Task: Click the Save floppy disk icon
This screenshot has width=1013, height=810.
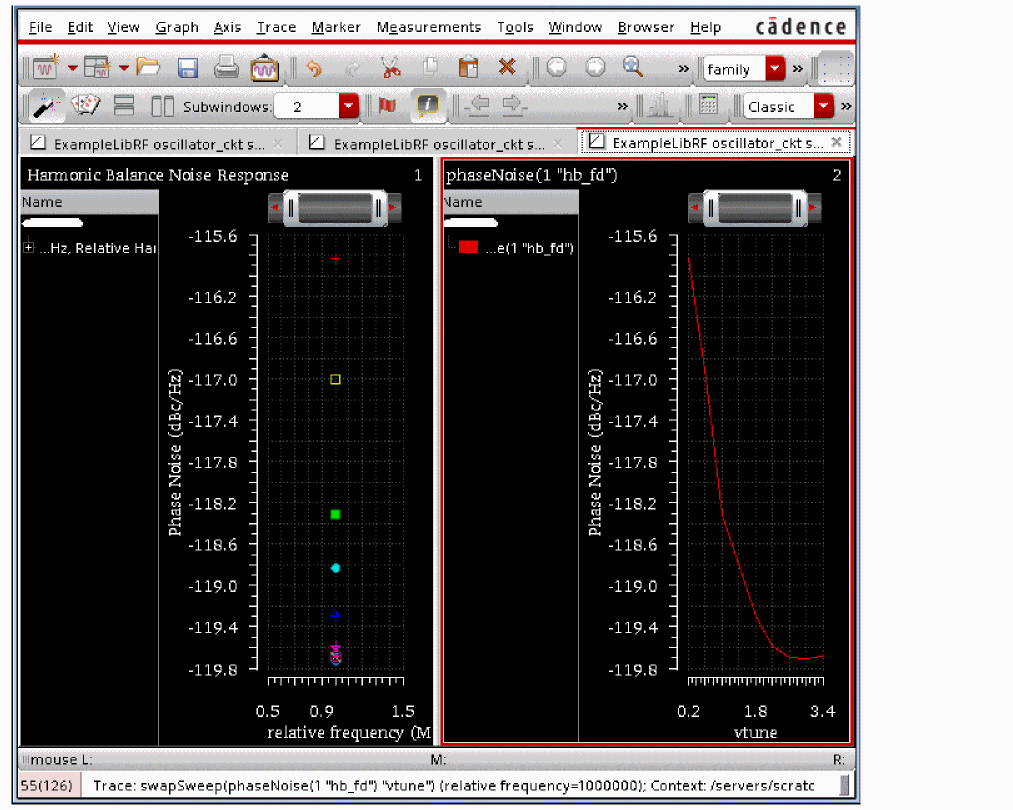Action: (187, 68)
